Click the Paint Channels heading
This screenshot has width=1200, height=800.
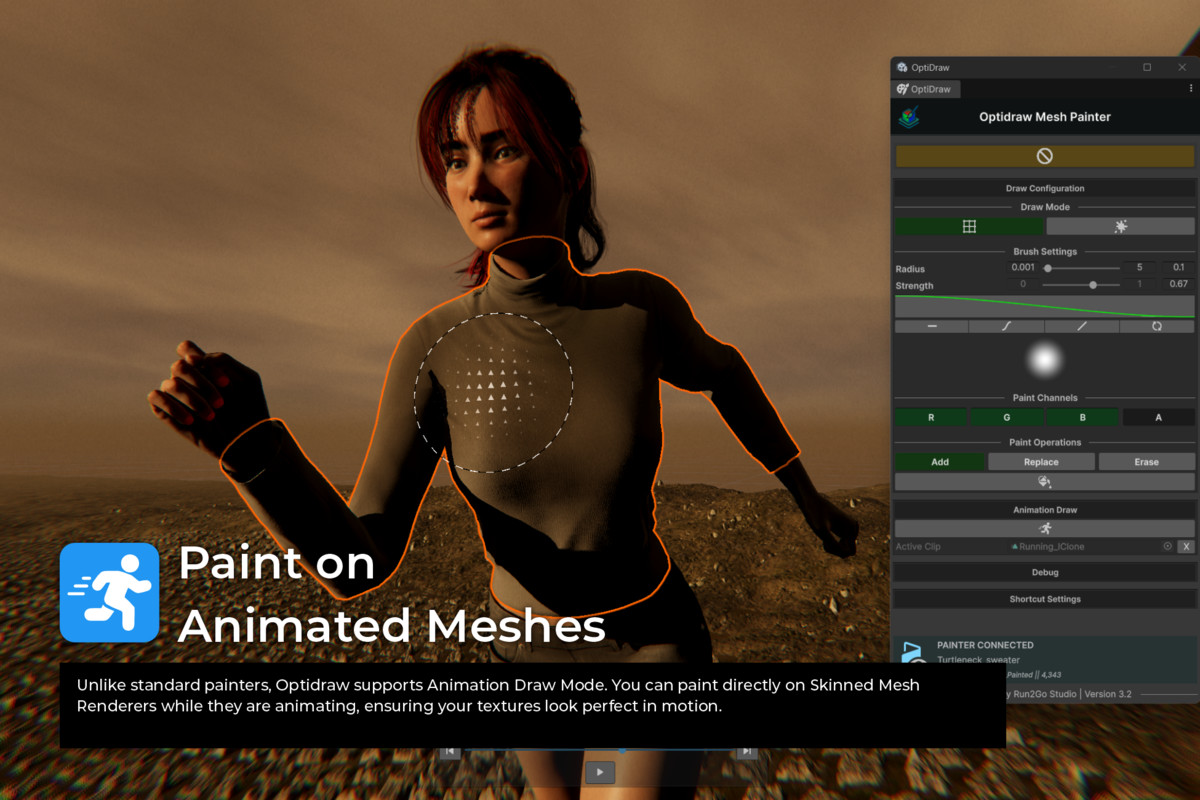pos(1044,398)
